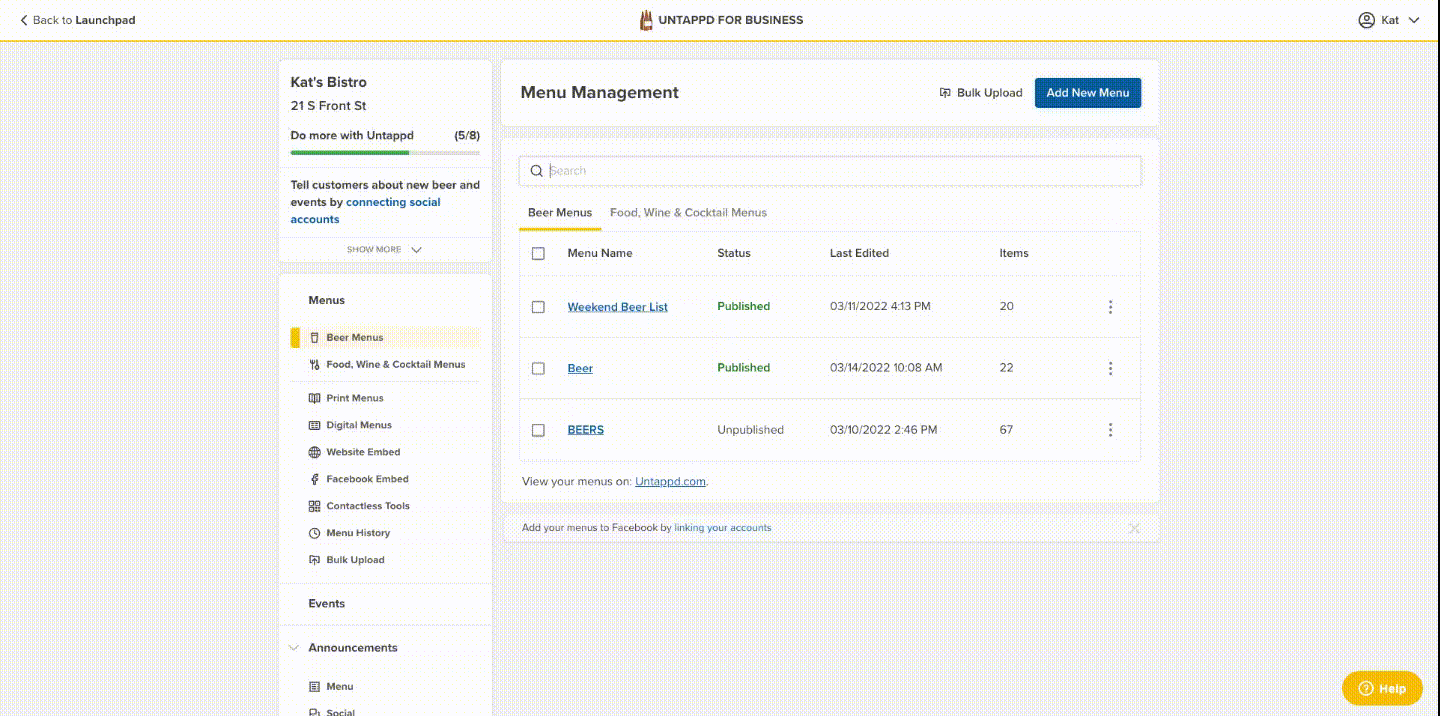The image size is (1440, 716).
Task: Click the Add New Menu button
Action: point(1088,93)
